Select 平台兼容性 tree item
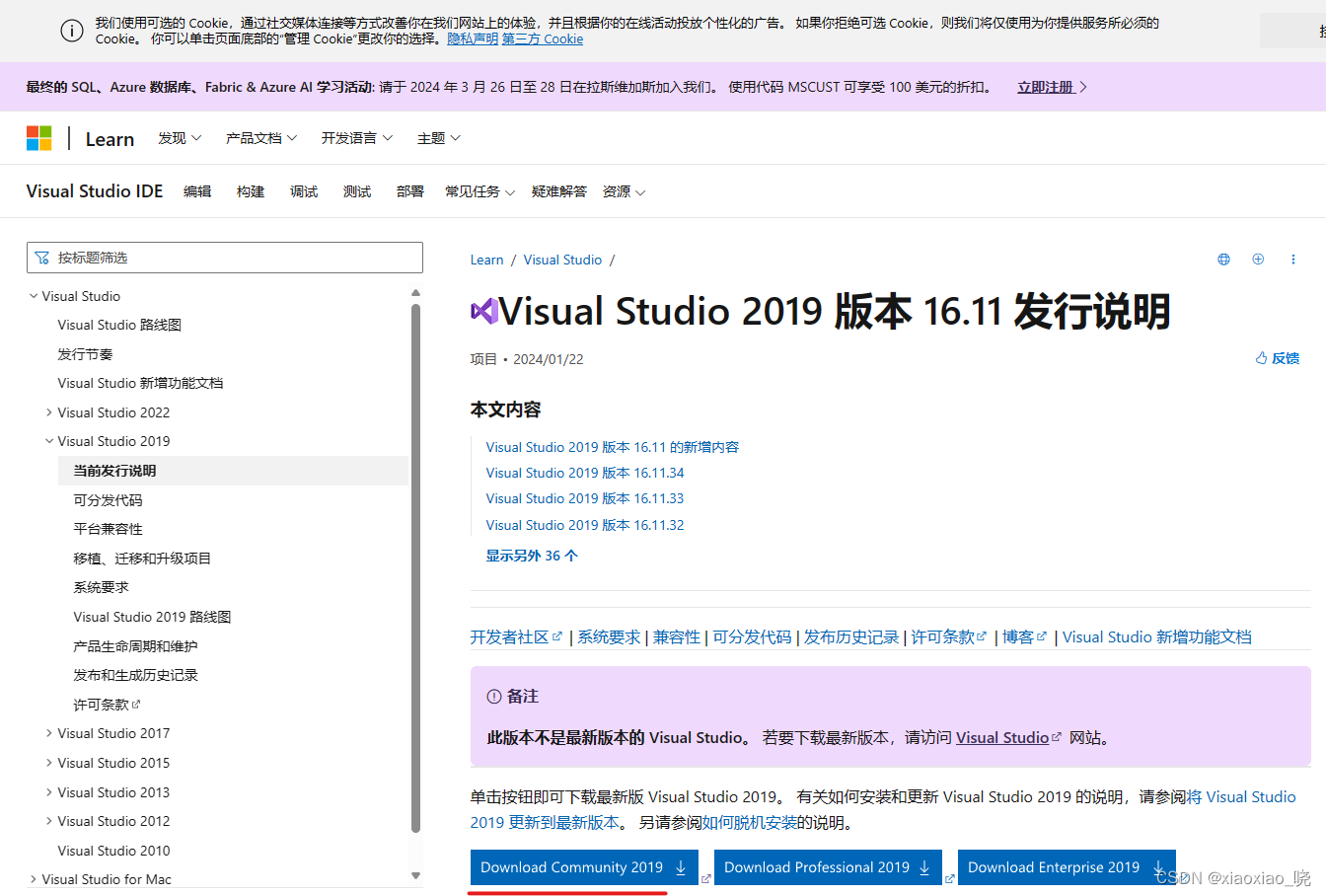This screenshot has height=896, width=1326. 108,529
